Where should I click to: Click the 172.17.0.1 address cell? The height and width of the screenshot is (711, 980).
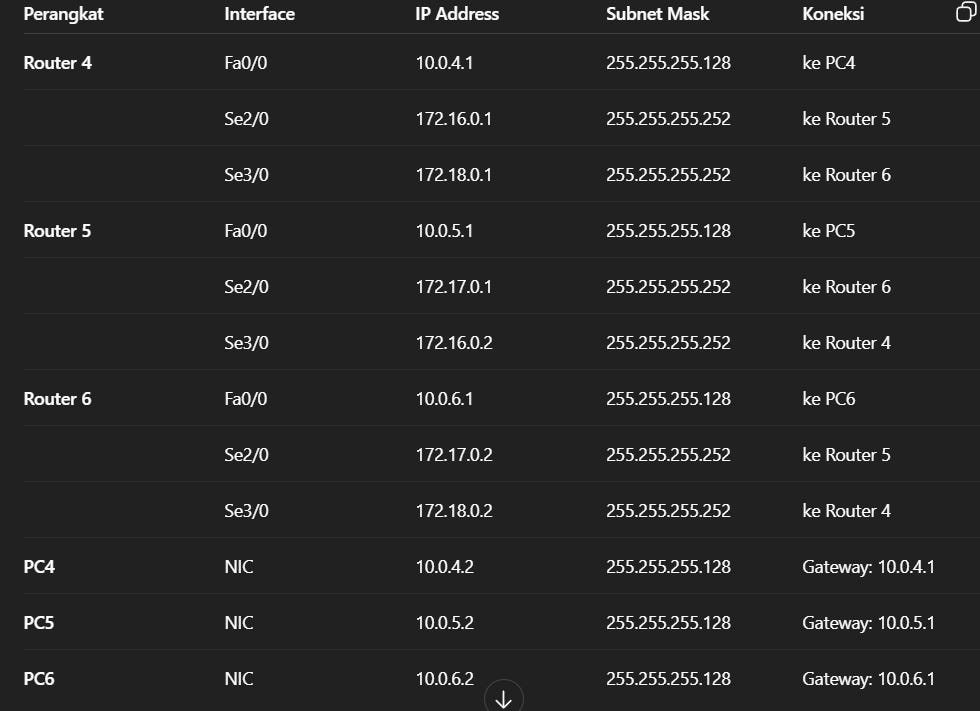[454, 287]
